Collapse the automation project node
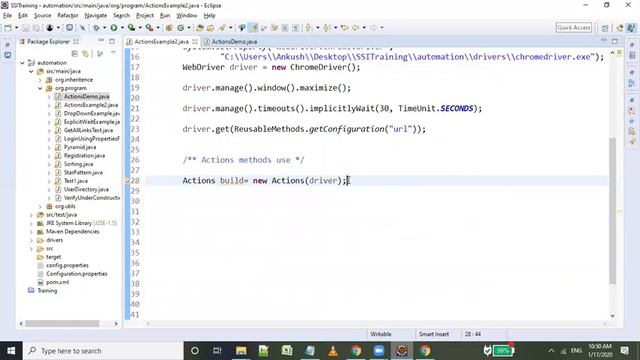 pos(22,63)
